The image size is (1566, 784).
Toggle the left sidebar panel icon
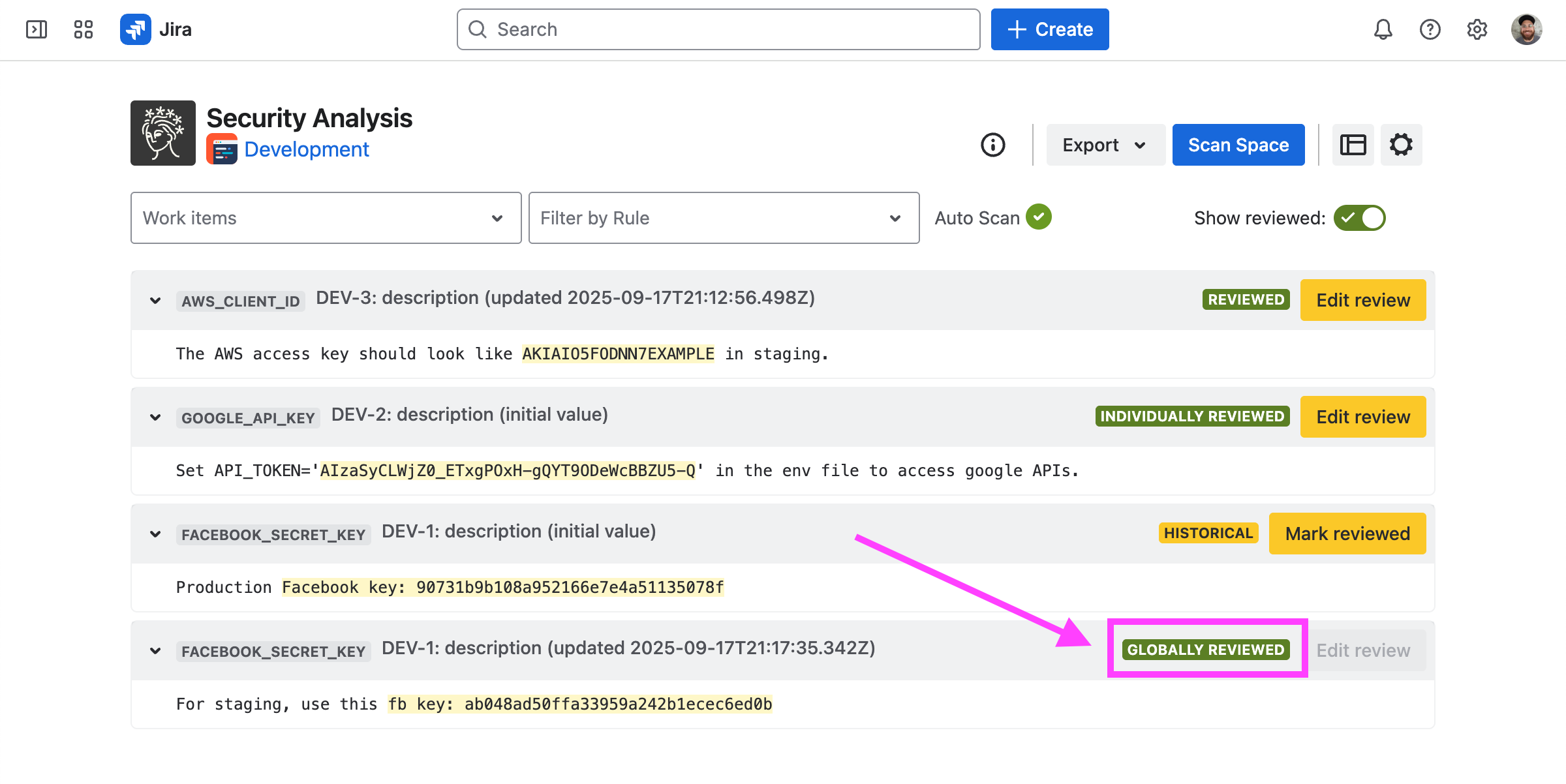tap(37, 29)
